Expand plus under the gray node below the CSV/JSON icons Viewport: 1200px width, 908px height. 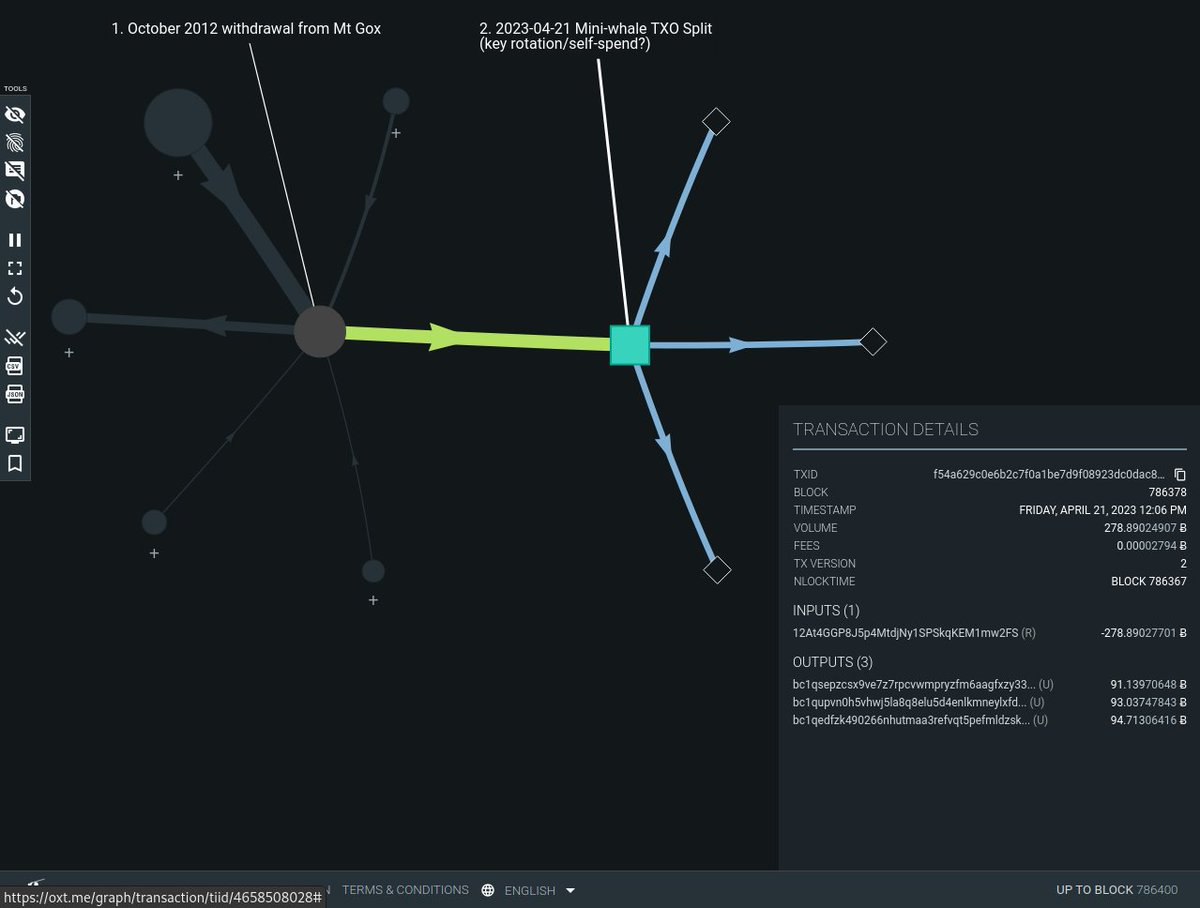(x=154, y=554)
